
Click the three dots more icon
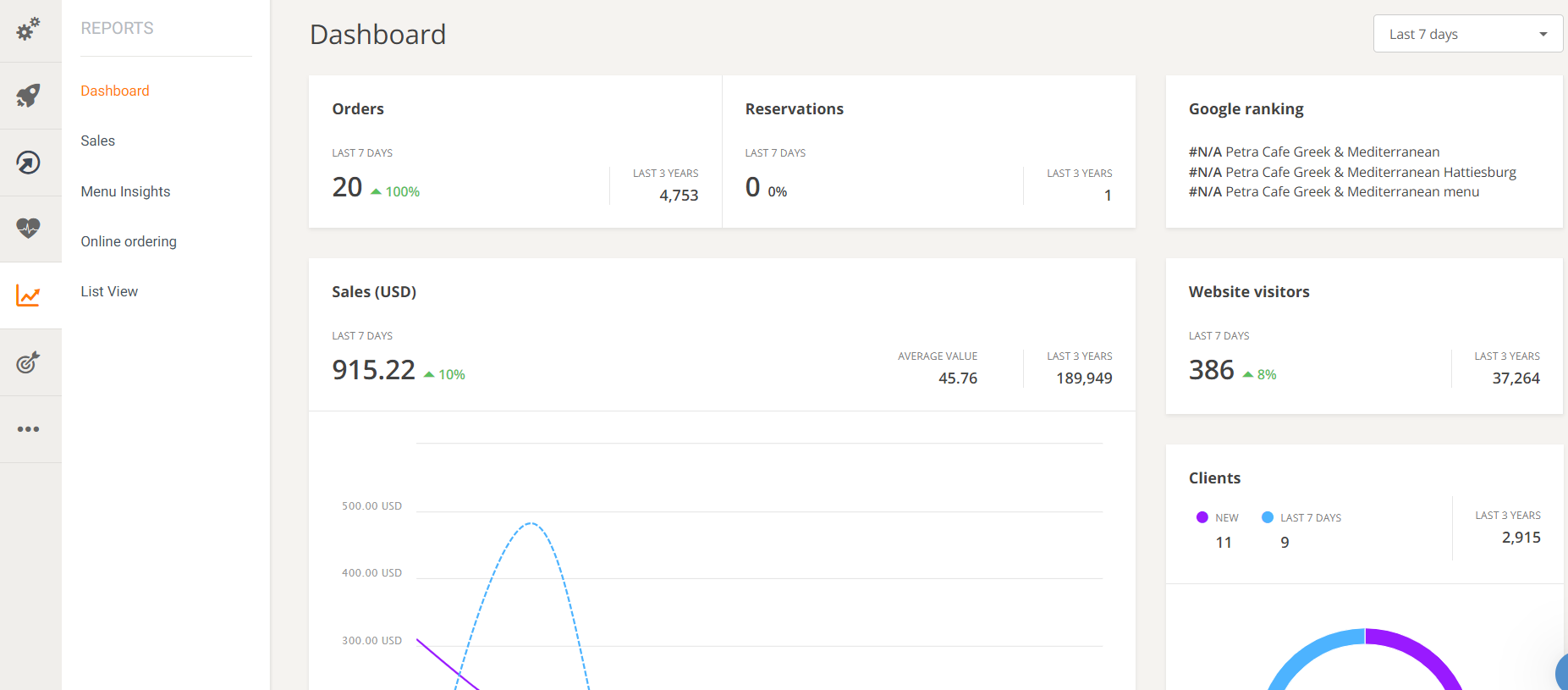pyautogui.click(x=29, y=429)
